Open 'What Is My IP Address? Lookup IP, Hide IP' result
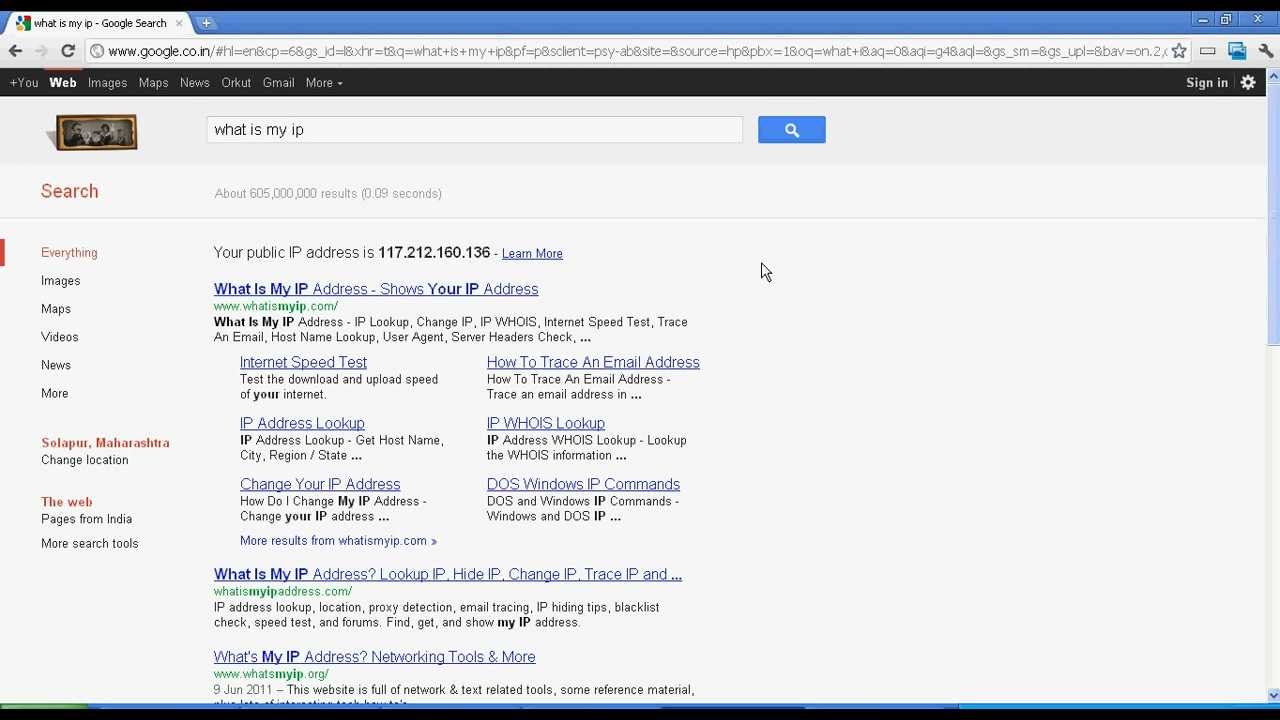Viewport: 1280px width, 720px height. click(x=448, y=574)
